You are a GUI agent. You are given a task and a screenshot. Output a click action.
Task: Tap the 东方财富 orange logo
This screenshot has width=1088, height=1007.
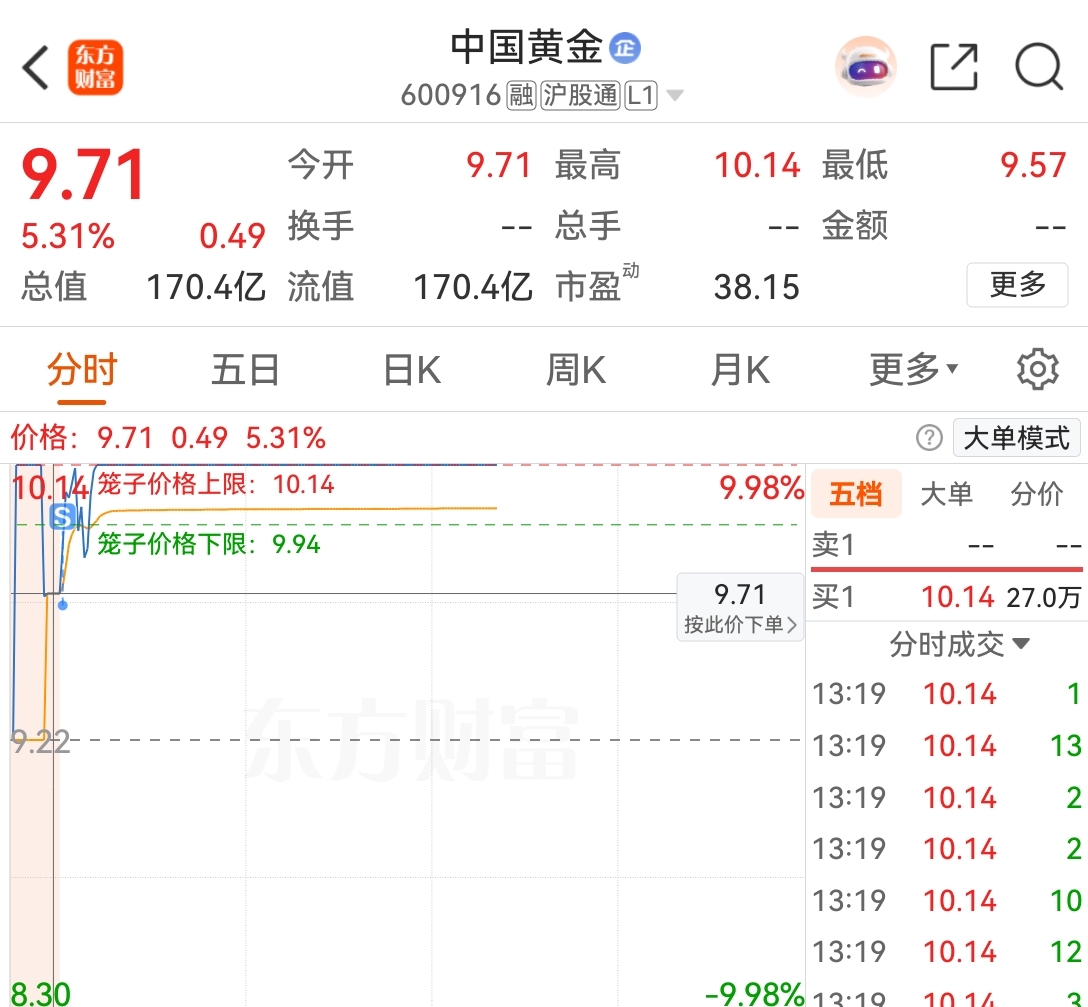95,67
